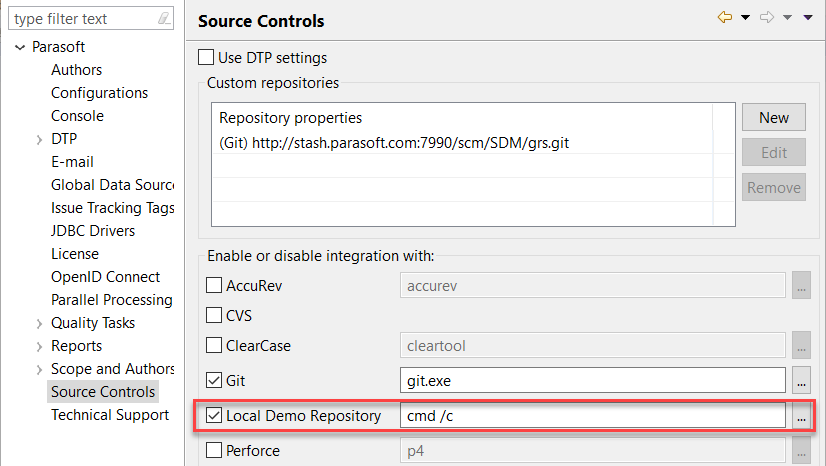Collapse the Parasoft tree node

[20, 47]
